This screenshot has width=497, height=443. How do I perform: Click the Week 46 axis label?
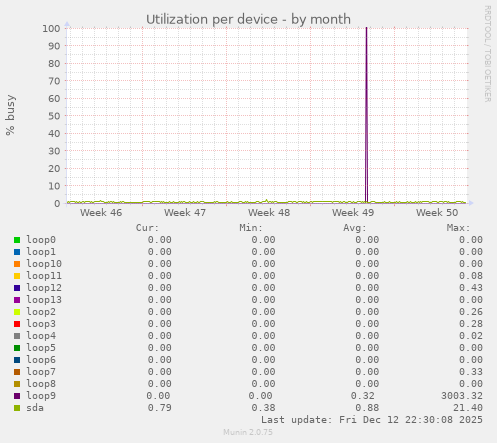(x=101, y=213)
